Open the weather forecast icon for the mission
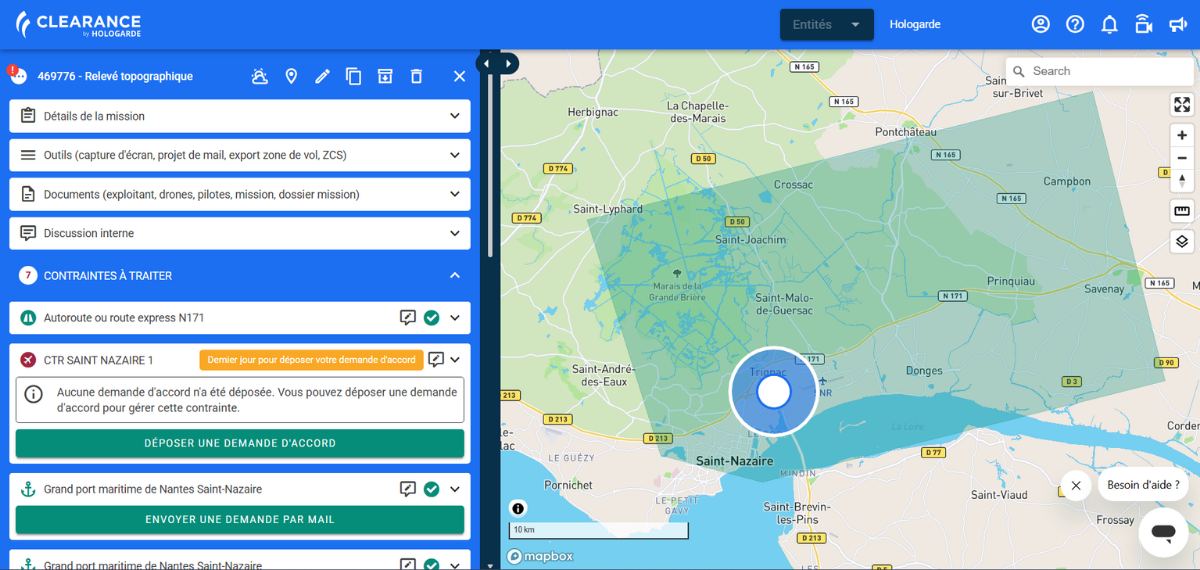Image resolution: width=1200 pixels, height=570 pixels. pos(259,76)
